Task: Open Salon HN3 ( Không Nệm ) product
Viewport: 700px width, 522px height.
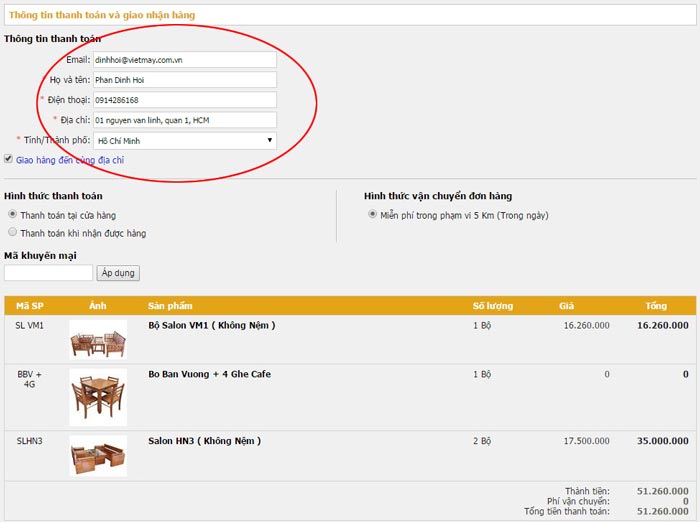Action: click(204, 441)
